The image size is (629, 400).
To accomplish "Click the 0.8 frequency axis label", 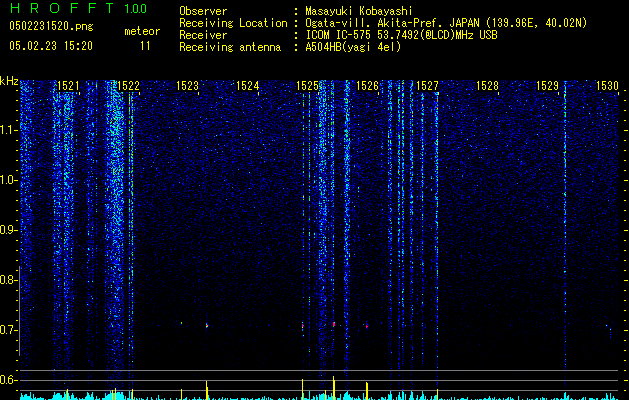I will tap(8, 280).
